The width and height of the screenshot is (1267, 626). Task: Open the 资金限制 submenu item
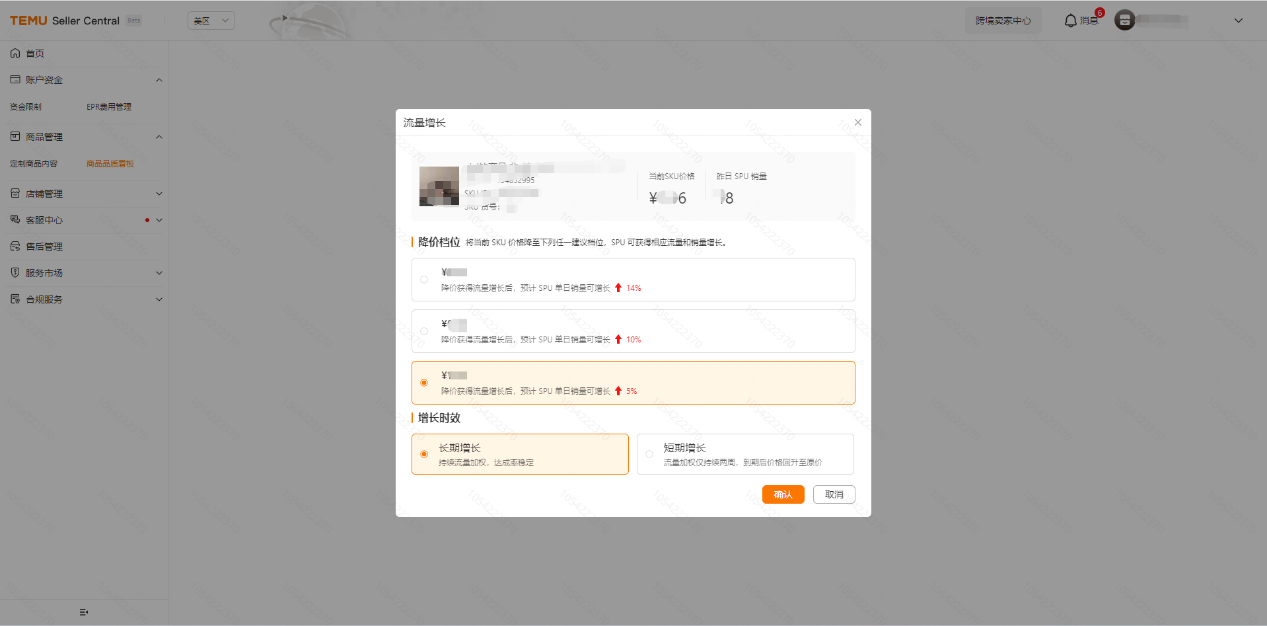(x=26, y=107)
